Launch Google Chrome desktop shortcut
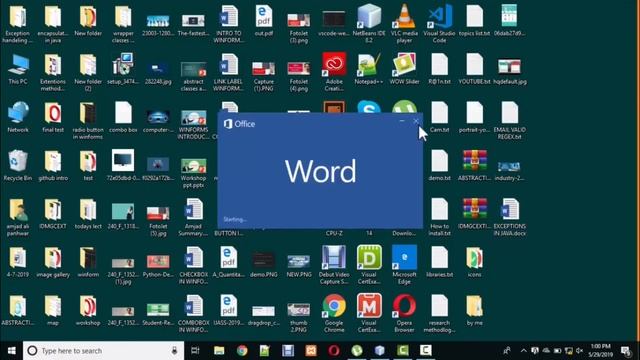This screenshot has height=360, width=640. click(334, 313)
